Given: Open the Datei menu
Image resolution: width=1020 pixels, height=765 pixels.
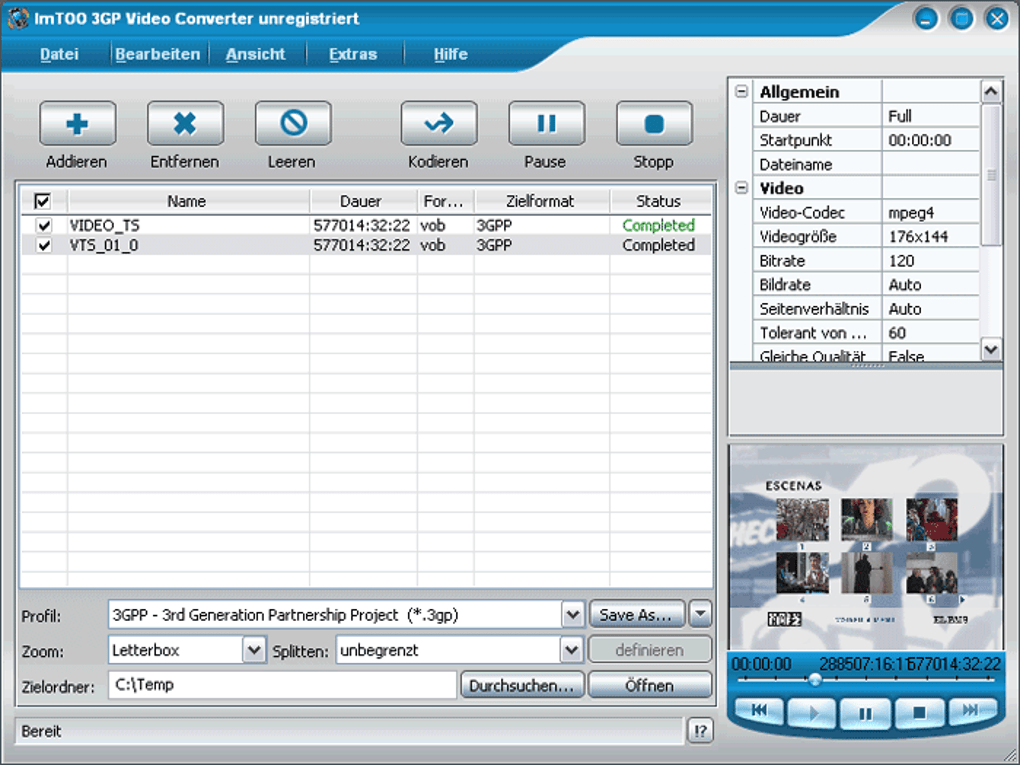Looking at the screenshot, I should pos(59,54).
